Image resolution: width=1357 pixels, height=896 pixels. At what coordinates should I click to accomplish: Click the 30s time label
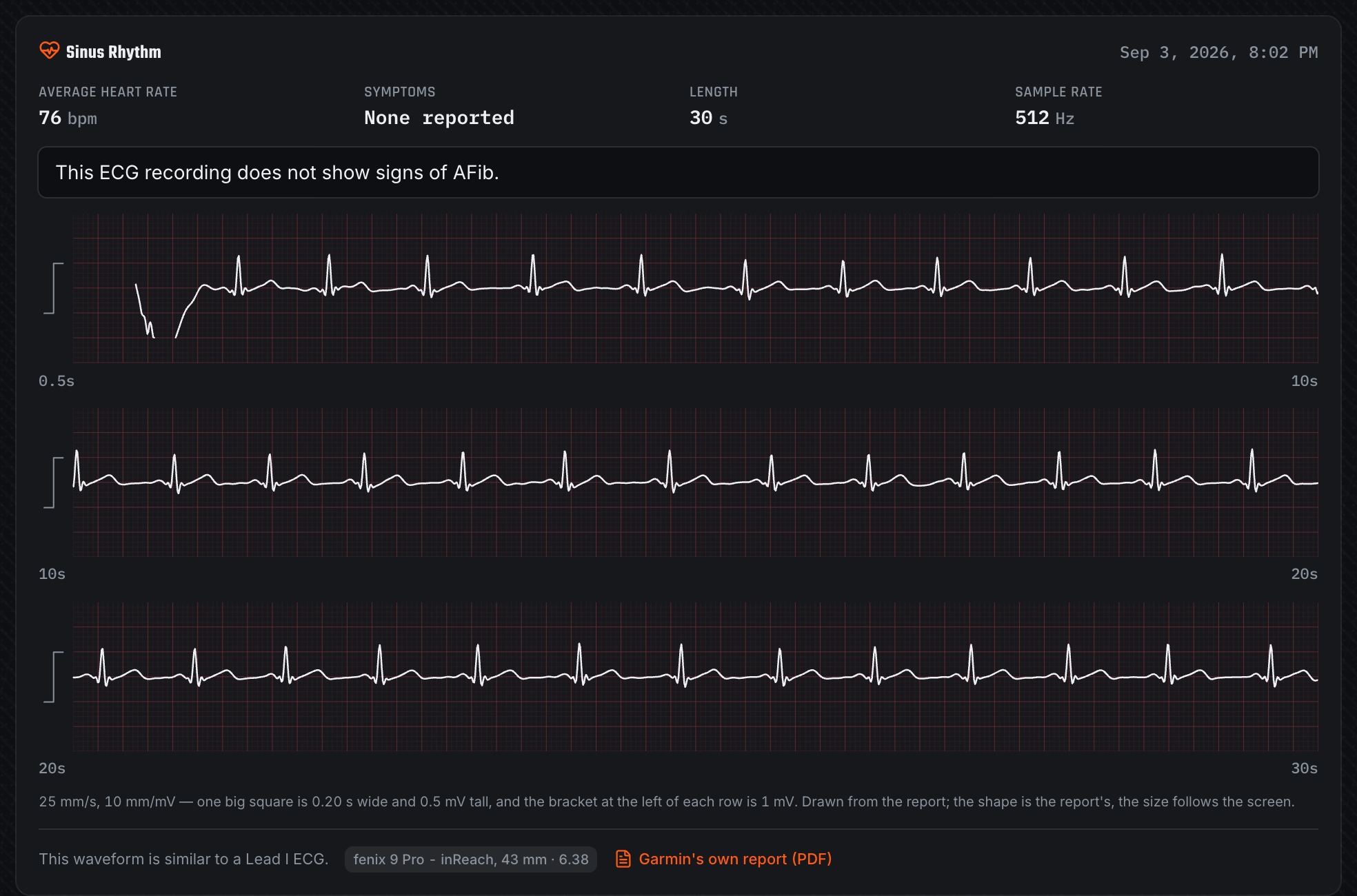tap(1305, 768)
